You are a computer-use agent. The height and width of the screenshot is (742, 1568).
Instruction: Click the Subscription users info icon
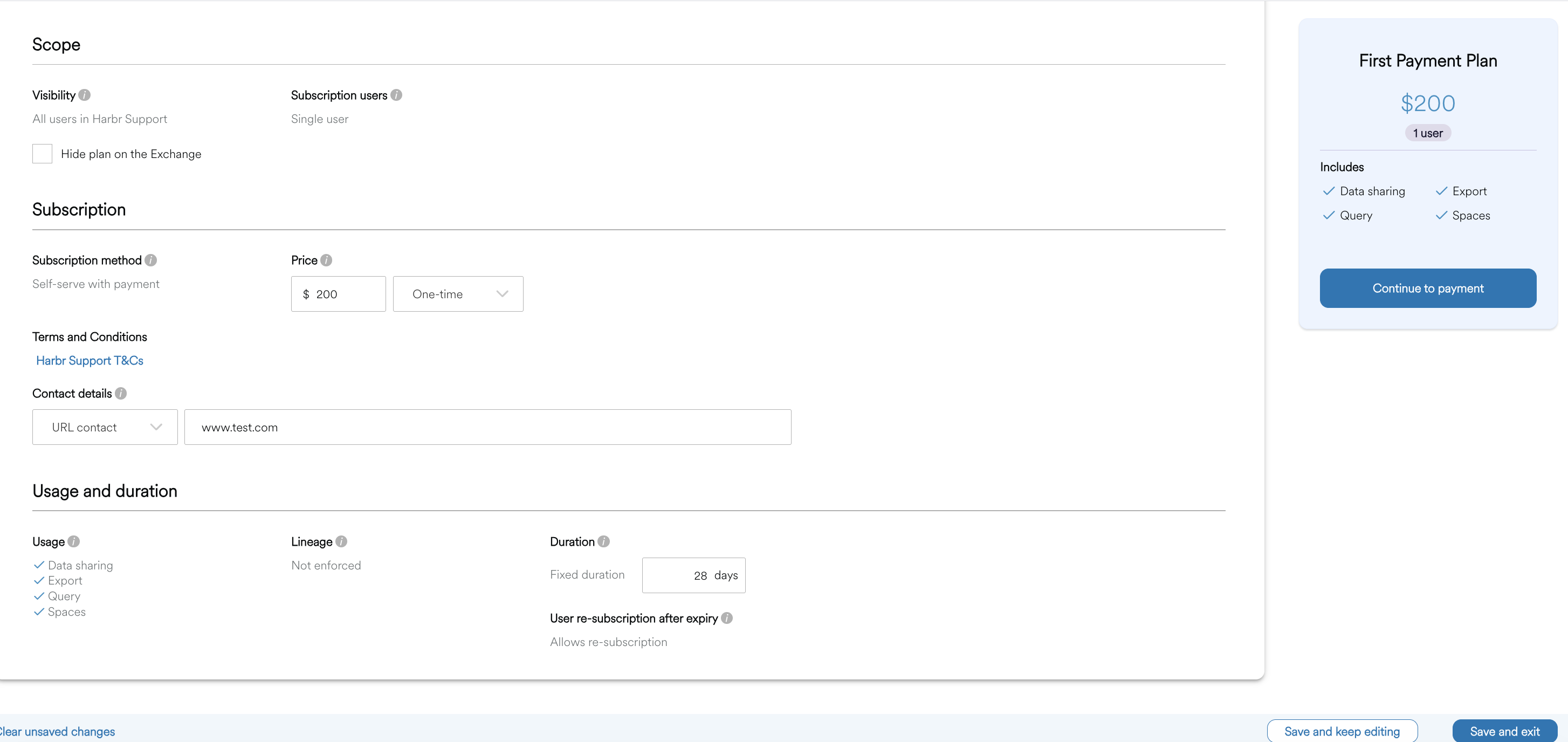click(x=396, y=95)
